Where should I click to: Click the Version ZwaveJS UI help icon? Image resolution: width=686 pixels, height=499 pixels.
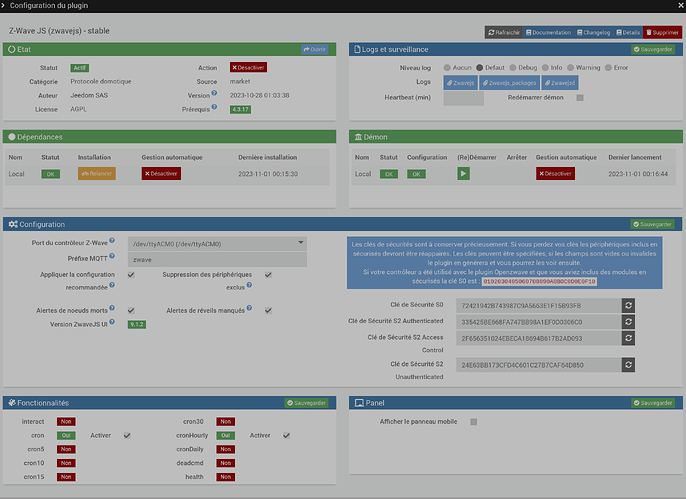pyautogui.click(x=112, y=322)
